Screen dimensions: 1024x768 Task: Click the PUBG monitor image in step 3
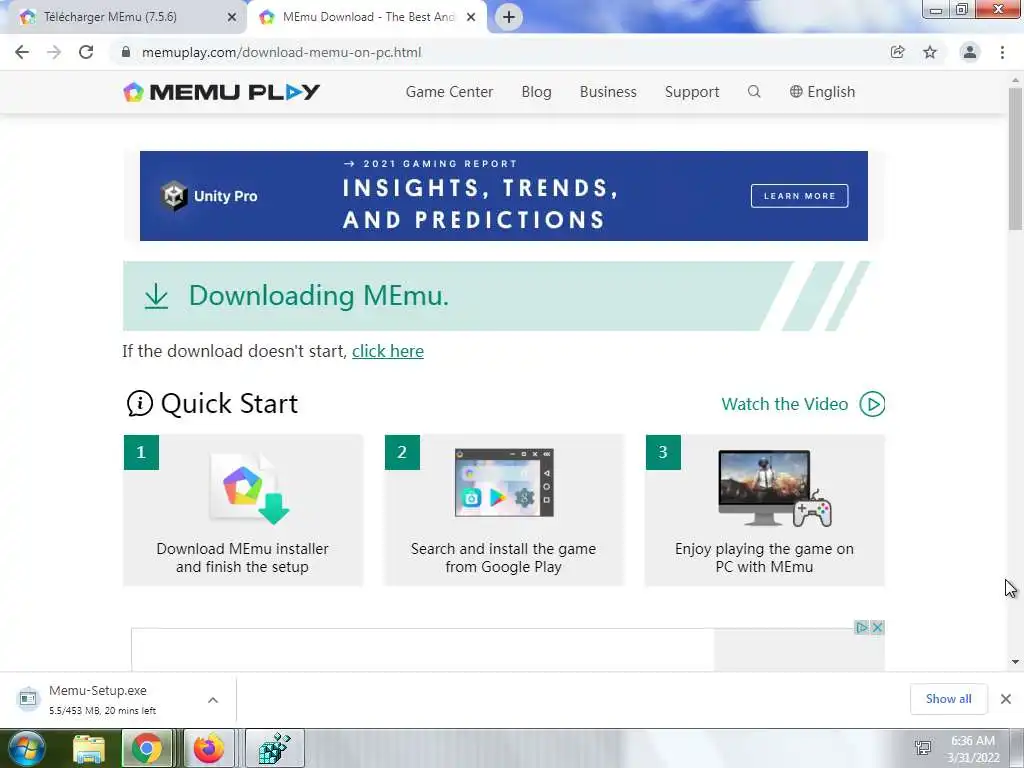click(775, 488)
